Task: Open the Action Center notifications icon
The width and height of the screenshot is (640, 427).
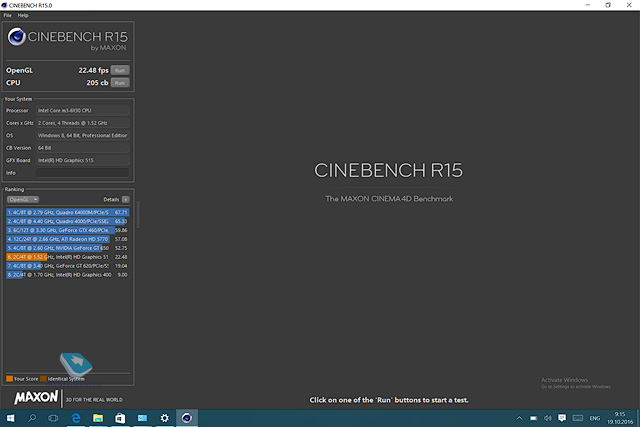Action: click(562, 418)
